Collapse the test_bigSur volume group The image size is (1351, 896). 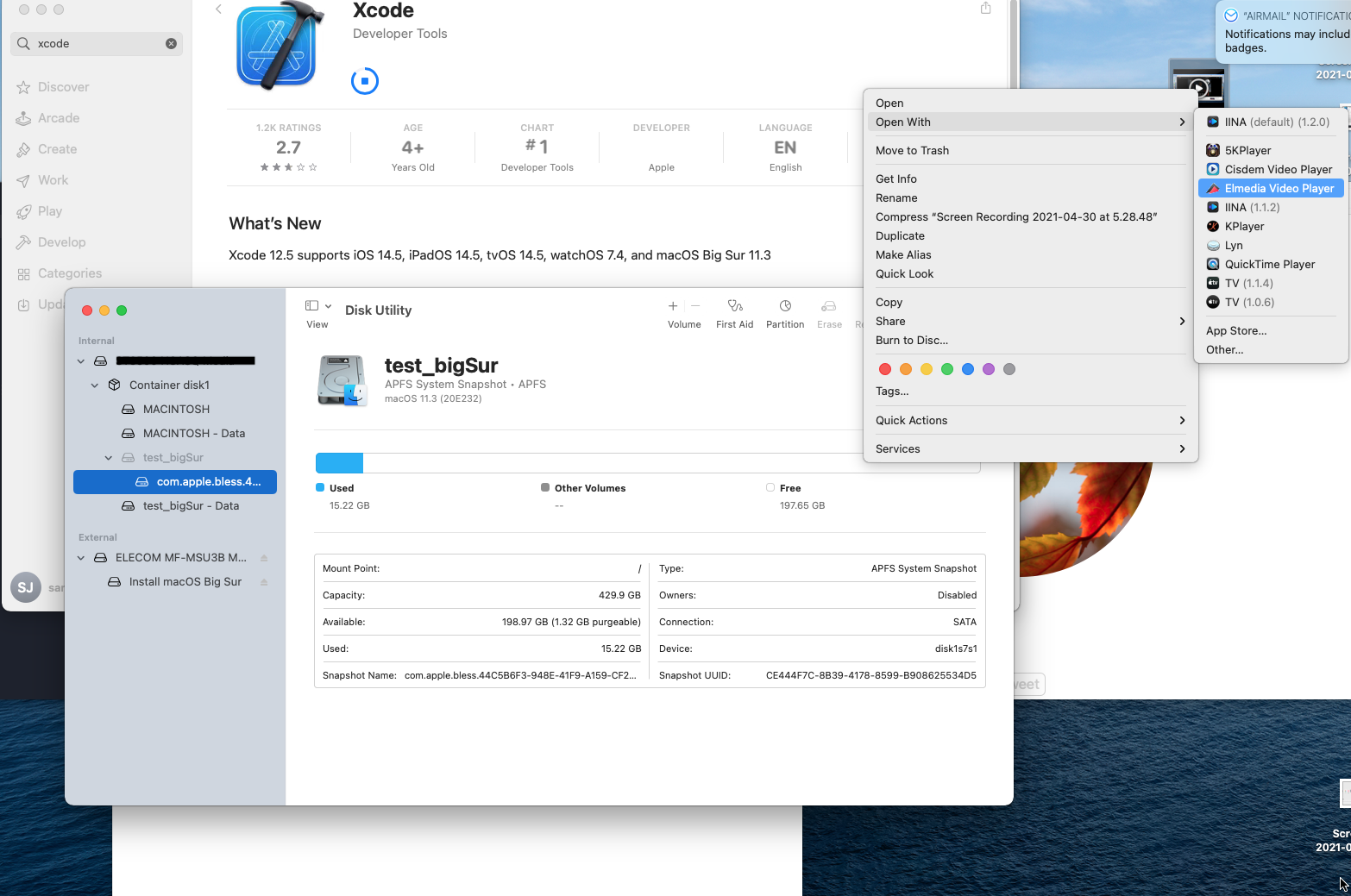pyautogui.click(x=109, y=458)
